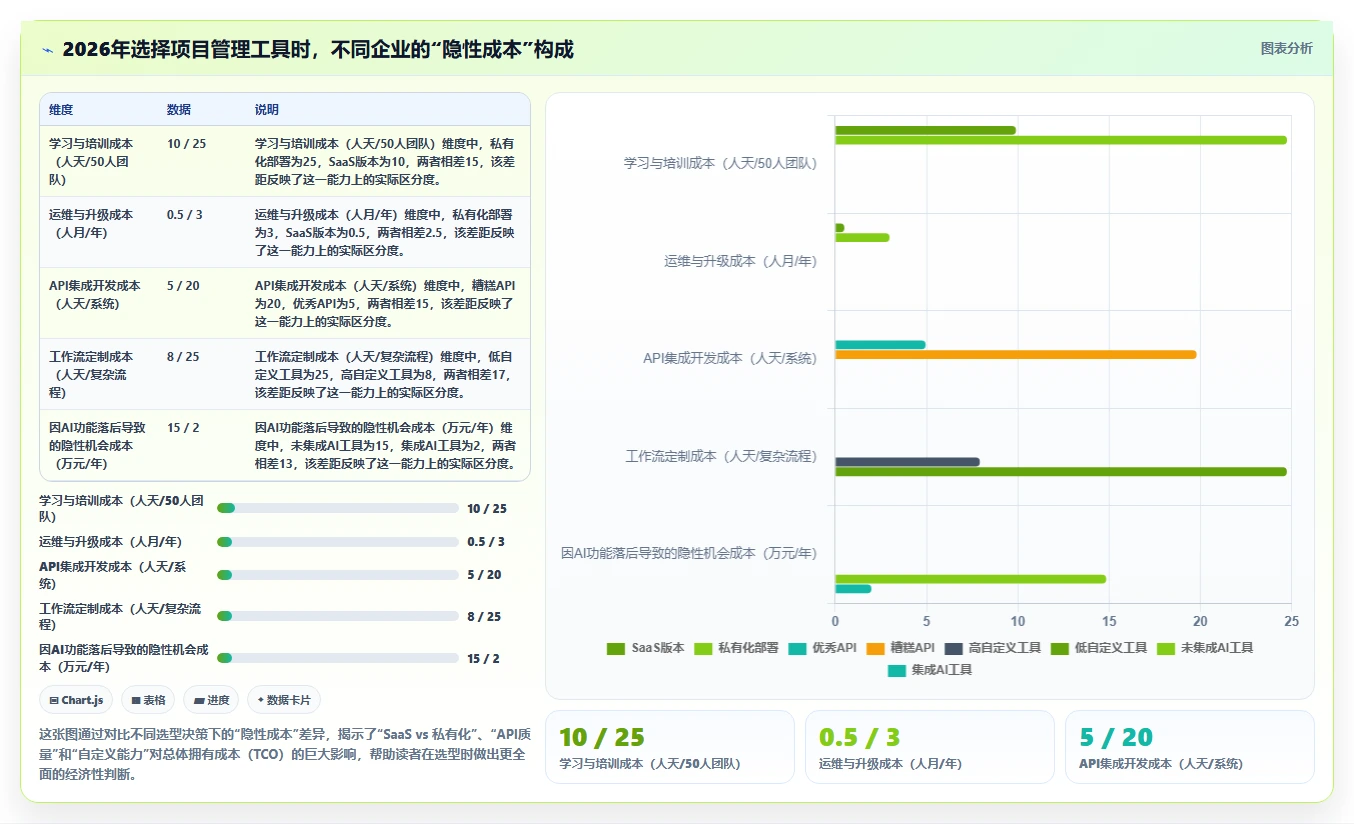This screenshot has height=824, width=1354.
Task: Click the 运维与升级成本 progress bar
Action: click(338, 542)
